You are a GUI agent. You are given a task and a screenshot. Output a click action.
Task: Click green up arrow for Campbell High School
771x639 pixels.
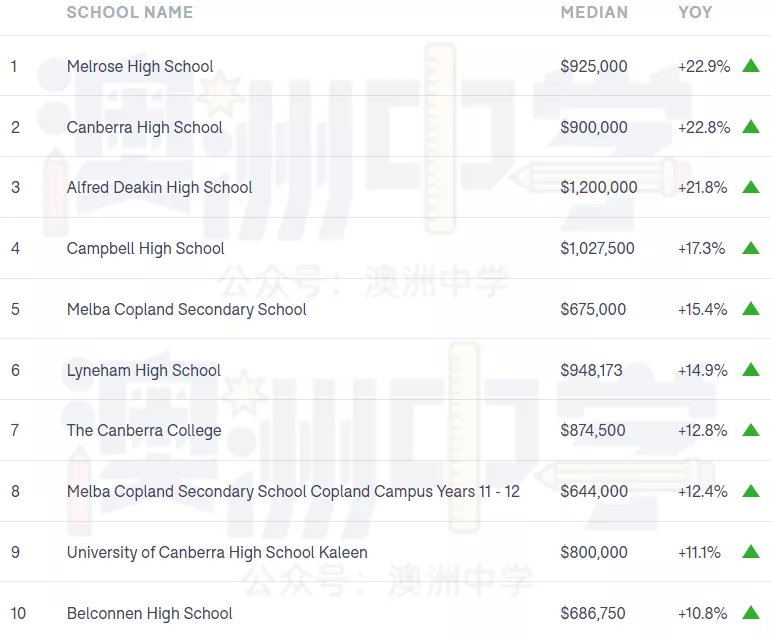click(x=751, y=248)
